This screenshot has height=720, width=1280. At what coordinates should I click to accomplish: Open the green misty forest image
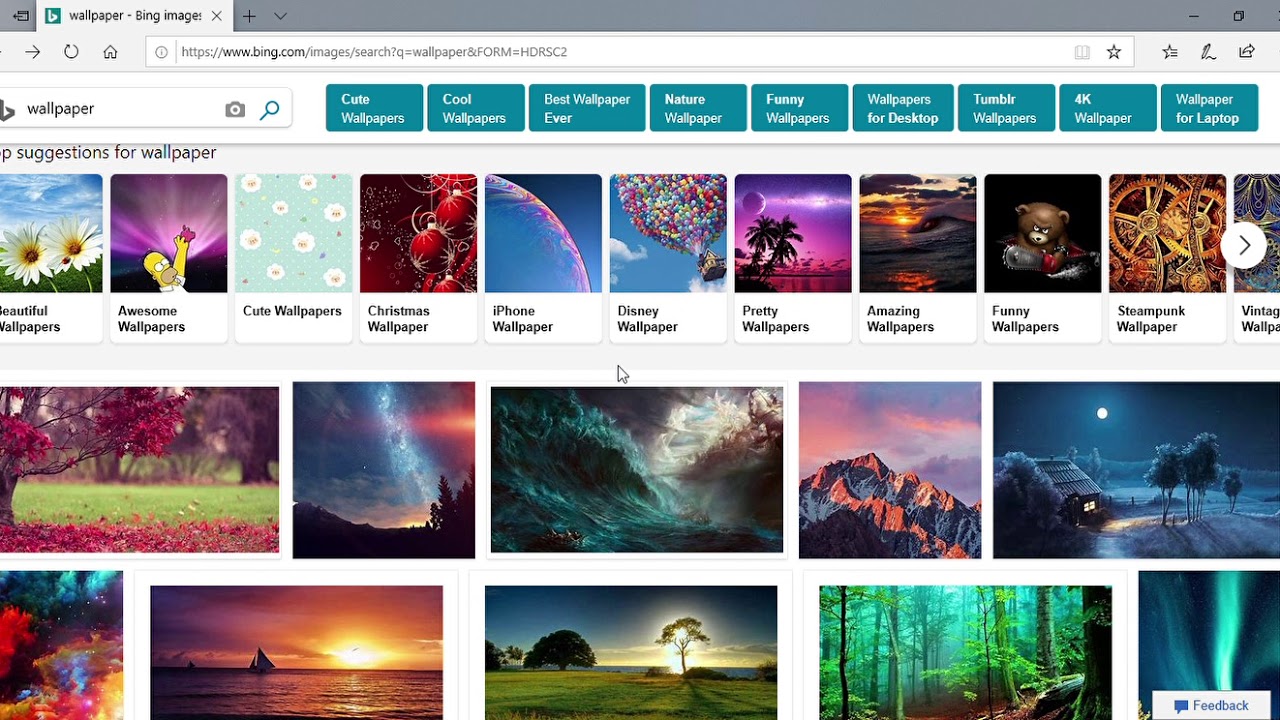[965, 652]
